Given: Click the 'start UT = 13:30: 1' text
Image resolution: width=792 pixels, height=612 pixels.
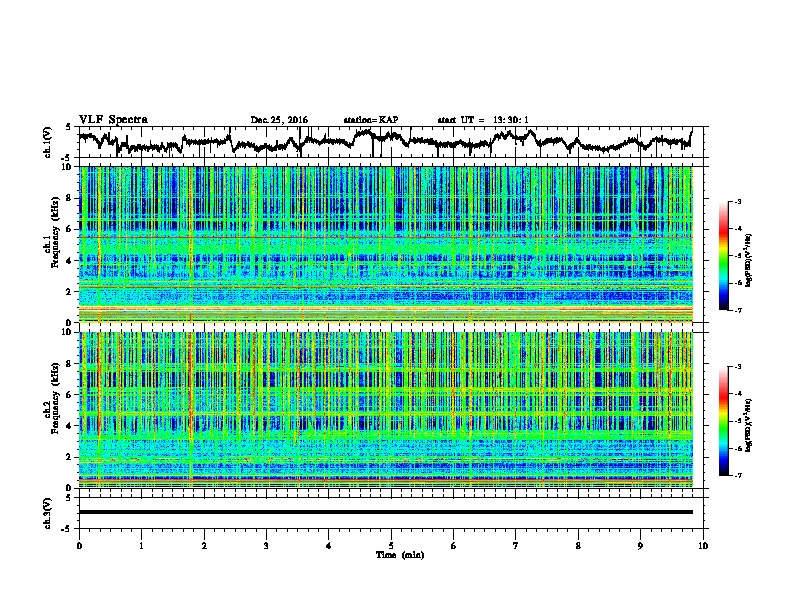Looking at the screenshot, I should (x=483, y=120).
